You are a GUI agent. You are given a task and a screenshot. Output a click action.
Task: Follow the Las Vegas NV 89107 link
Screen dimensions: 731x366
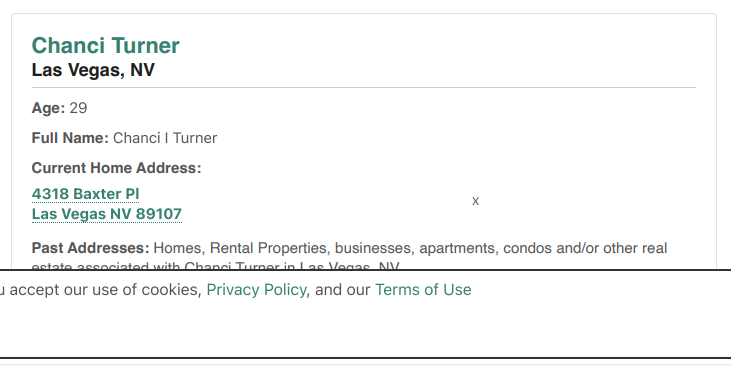pyautogui.click(x=107, y=214)
